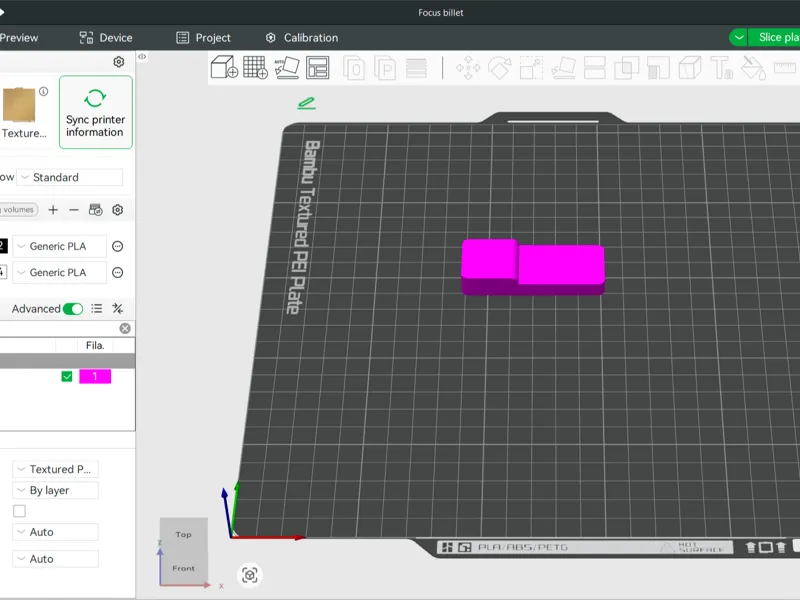Click the Front face of view cube
The image size is (800, 600).
coord(183,568)
